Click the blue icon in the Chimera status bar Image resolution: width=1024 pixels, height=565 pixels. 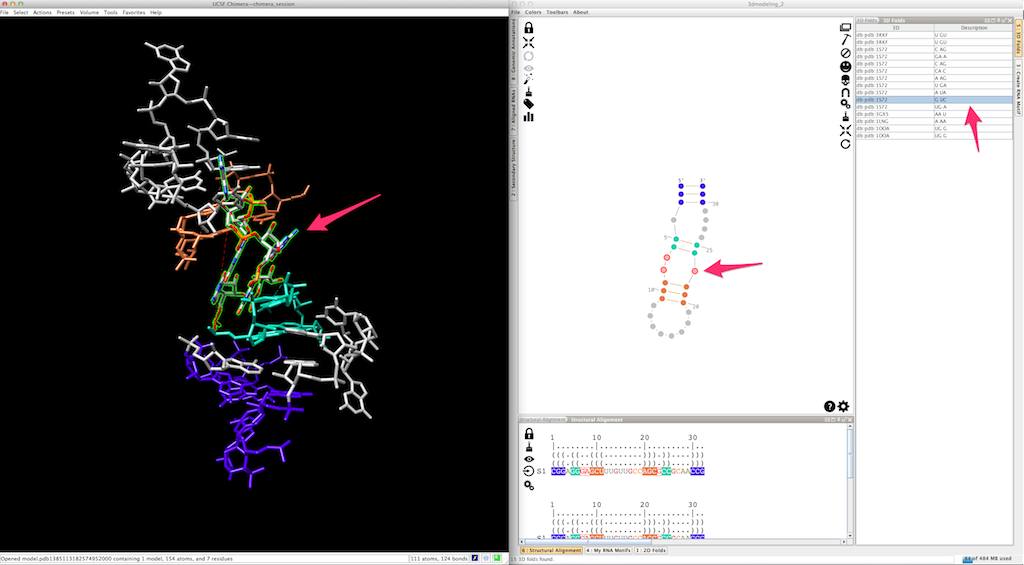click(475, 558)
